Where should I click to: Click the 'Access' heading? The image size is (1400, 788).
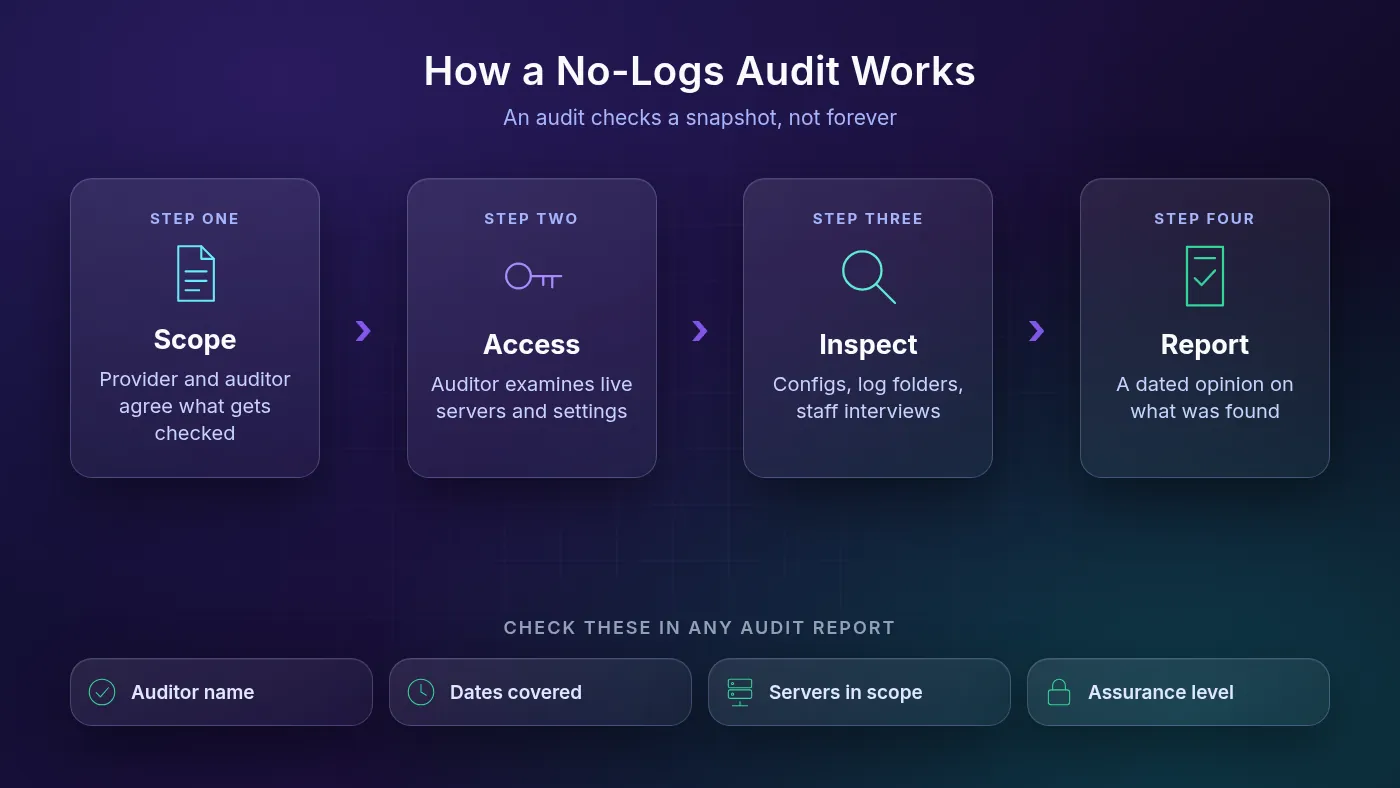coord(532,345)
